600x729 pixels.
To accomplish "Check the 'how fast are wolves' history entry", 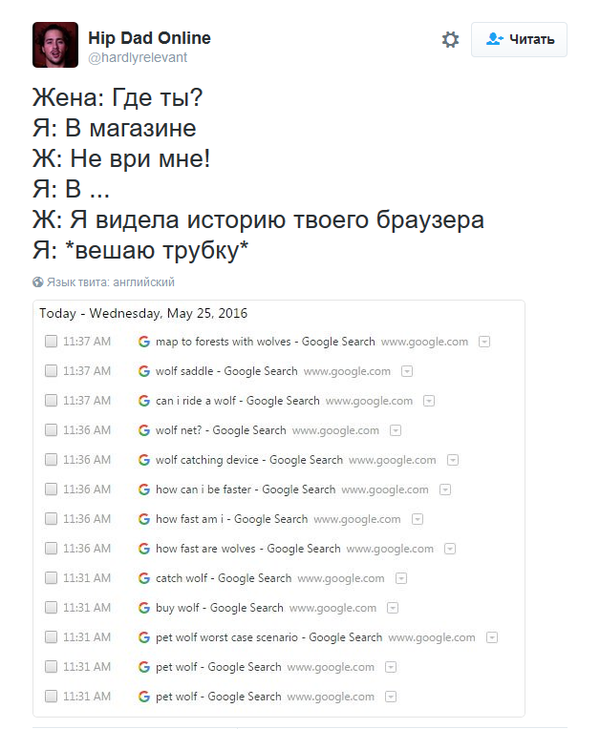I will pyautogui.click(x=51, y=549).
